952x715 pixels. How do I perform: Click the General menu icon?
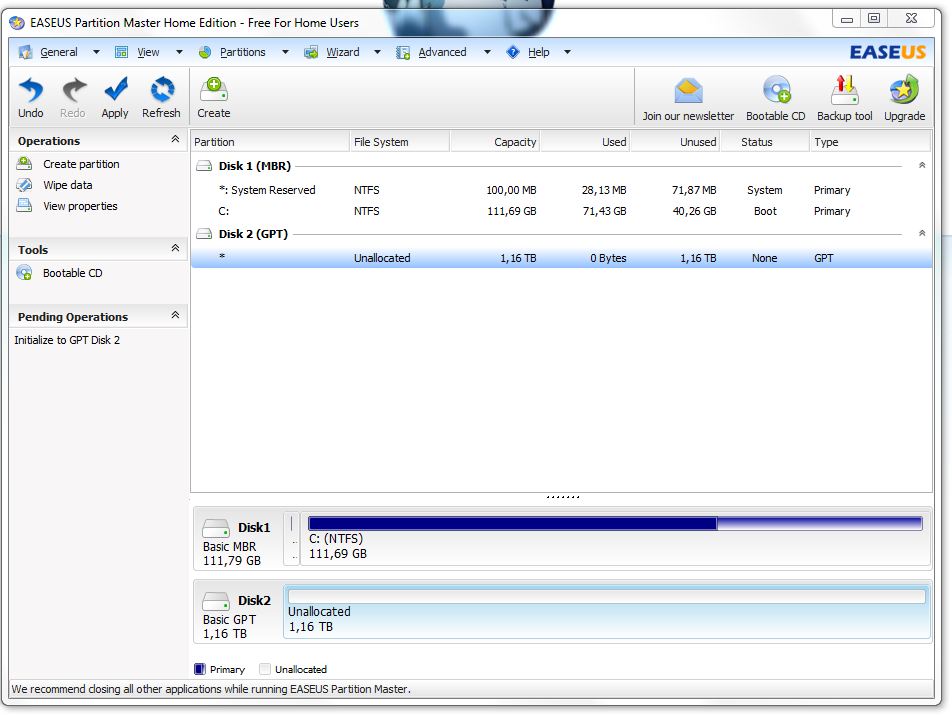pyautogui.click(x=26, y=52)
